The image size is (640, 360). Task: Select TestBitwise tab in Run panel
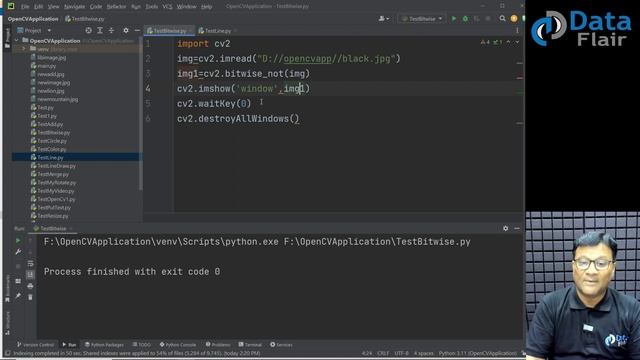click(x=53, y=229)
